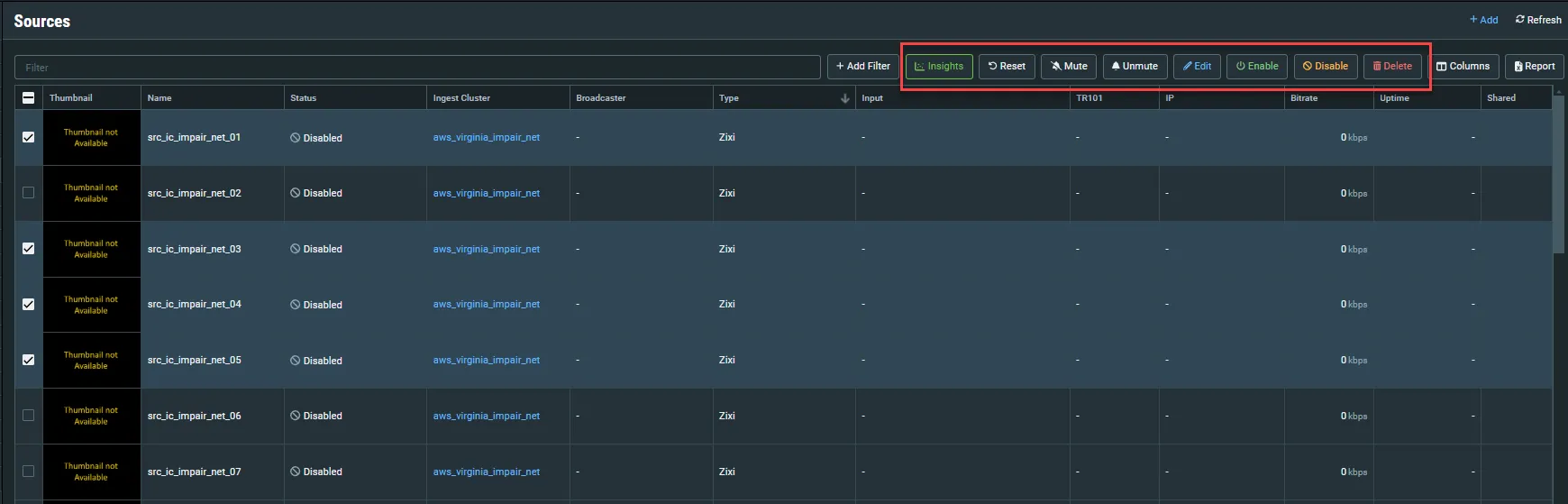Select the src_ic_impair_net_06 name
This screenshot has width=1568, height=504.
point(194,416)
